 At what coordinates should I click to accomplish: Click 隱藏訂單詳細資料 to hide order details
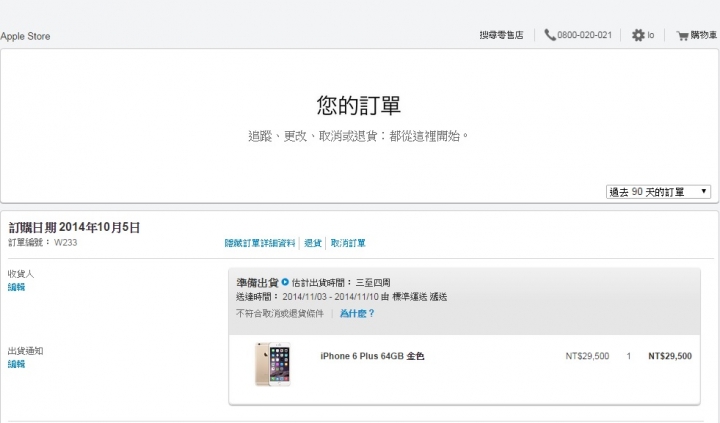tap(260, 243)
